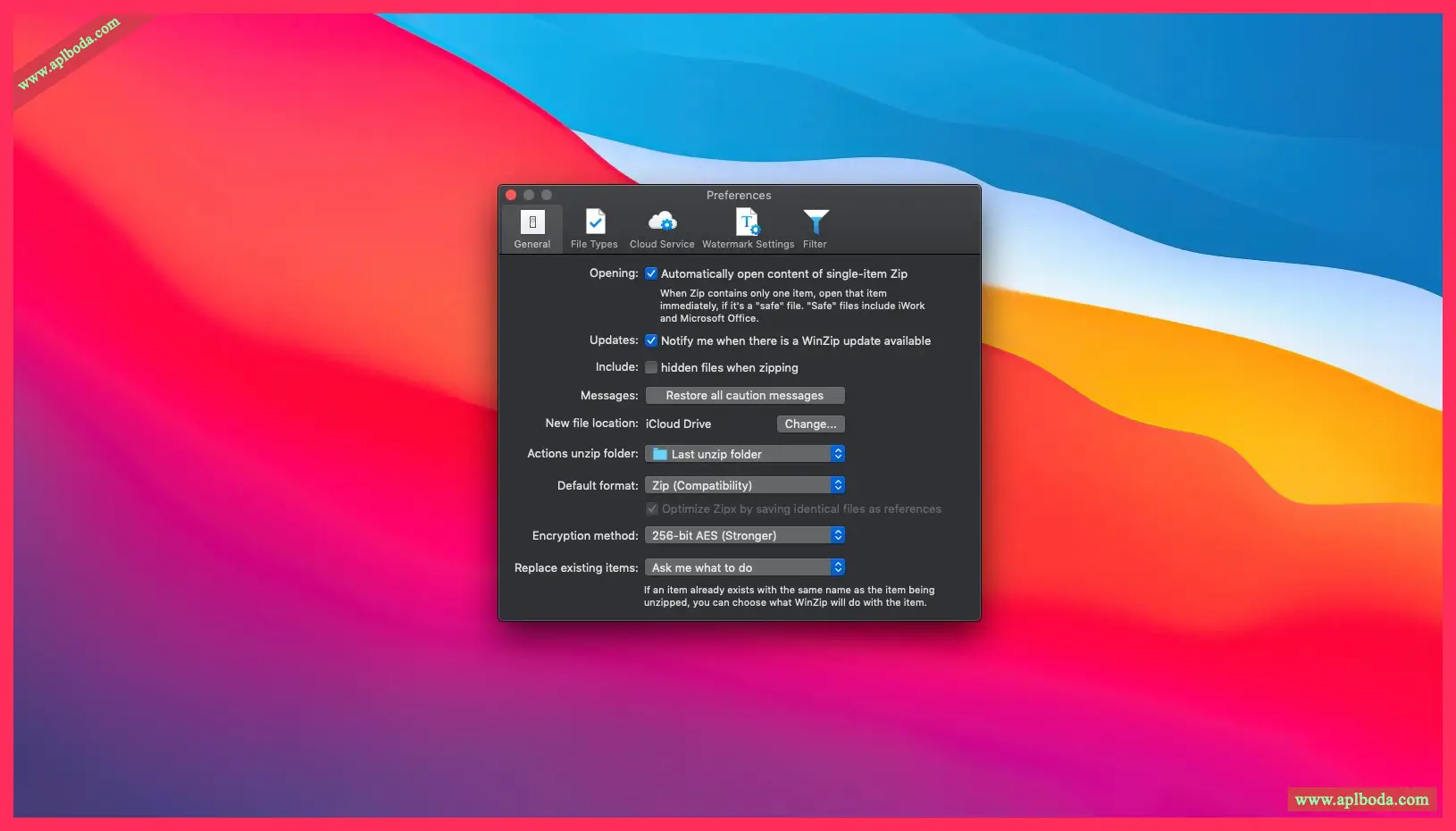Image resolution: width=1456 pixels, height=831 pixels.
Task: Click the iCloud Drive location text
Action: [679, 424]
